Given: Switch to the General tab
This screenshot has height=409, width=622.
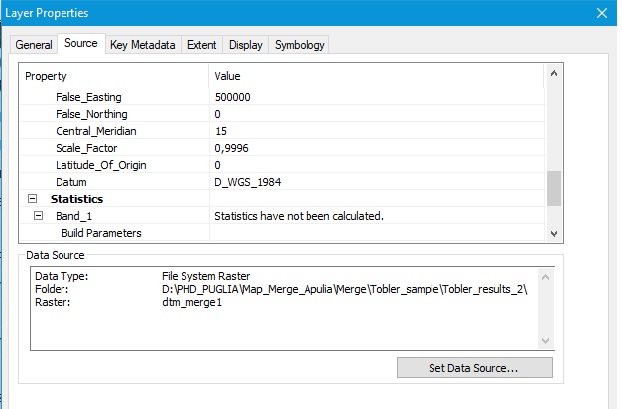Looking at the screenshot, I should click(33, 45).
